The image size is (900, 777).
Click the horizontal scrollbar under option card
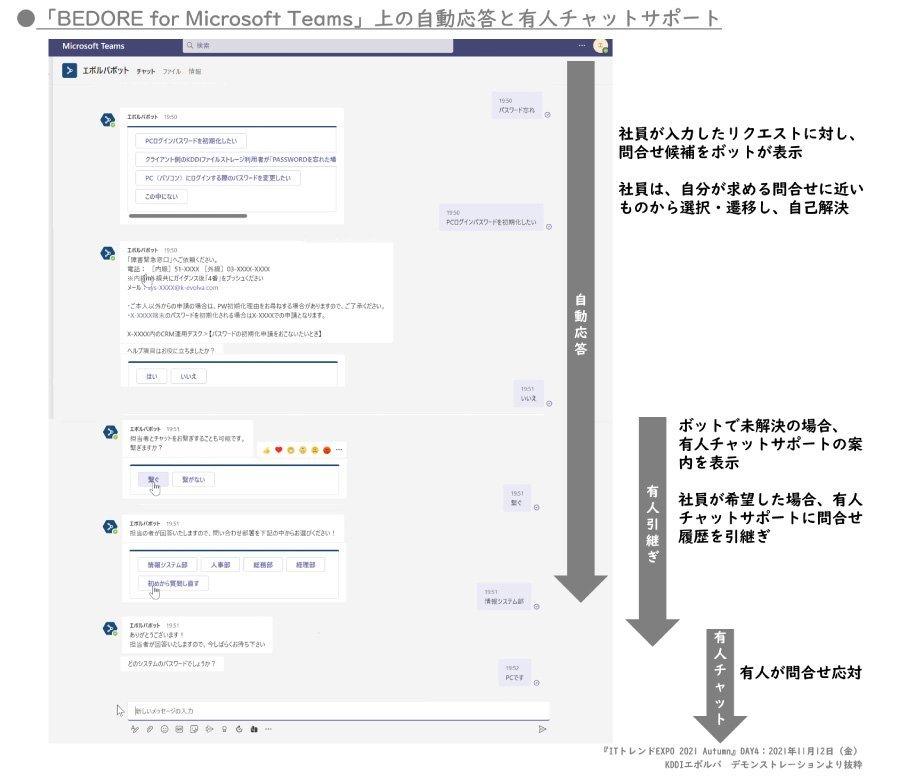[188, 216]
